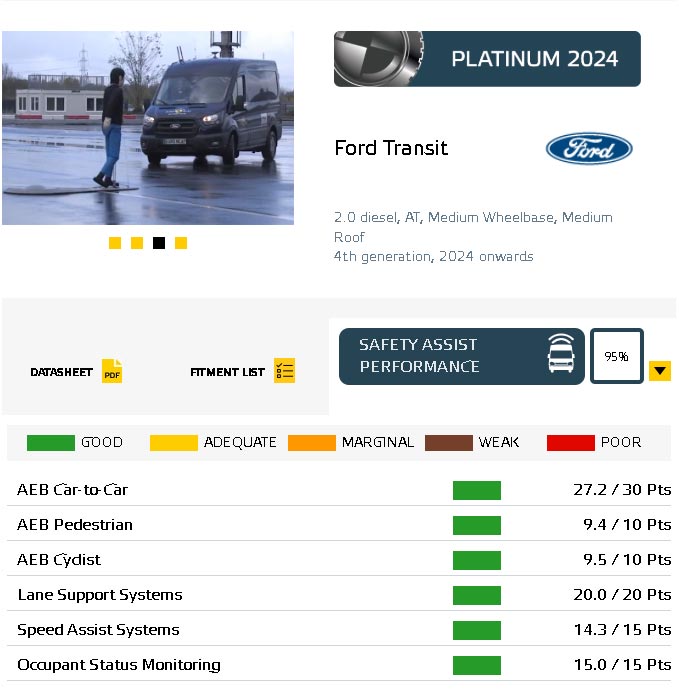Viewport: 679px width, 696px height.
Task: Select the Occupant Status Monitoring row
Action: [x=340, y=665]
